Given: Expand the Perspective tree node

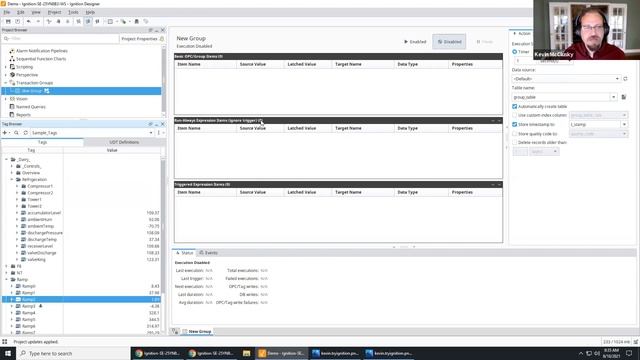Looking at the screenshot, I should pos(6,75).
